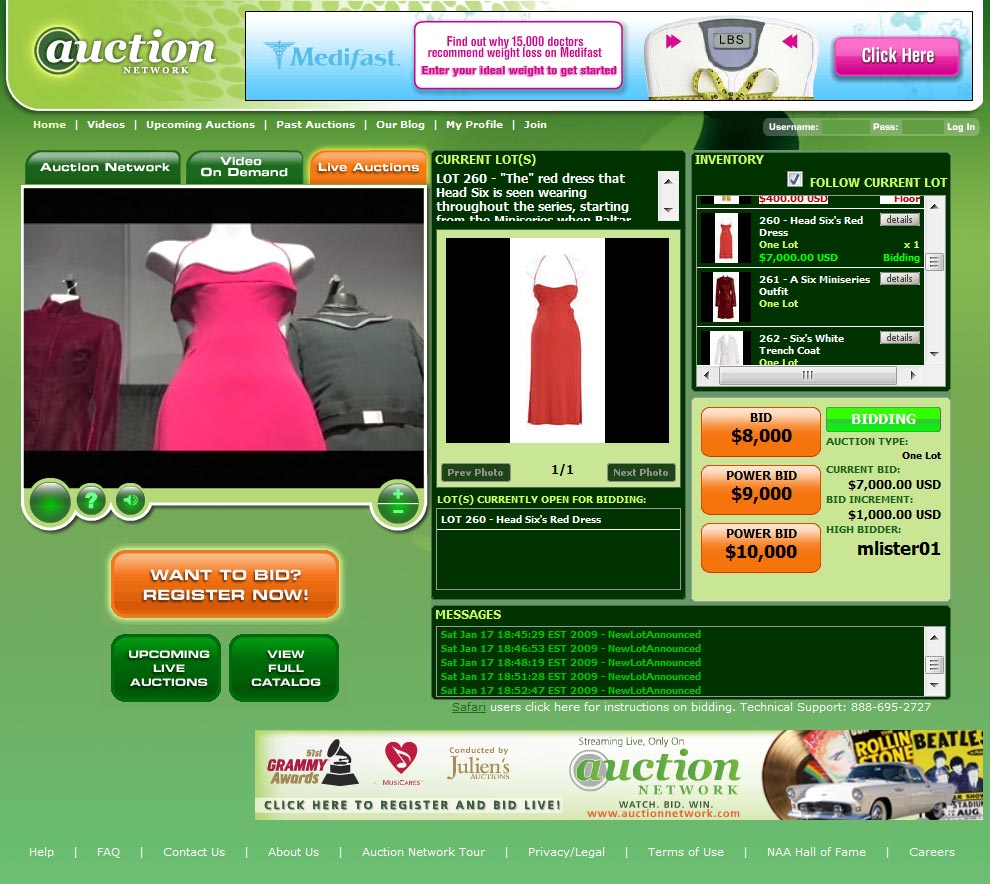Click inventory horizontal scroll right arrow

913,375
